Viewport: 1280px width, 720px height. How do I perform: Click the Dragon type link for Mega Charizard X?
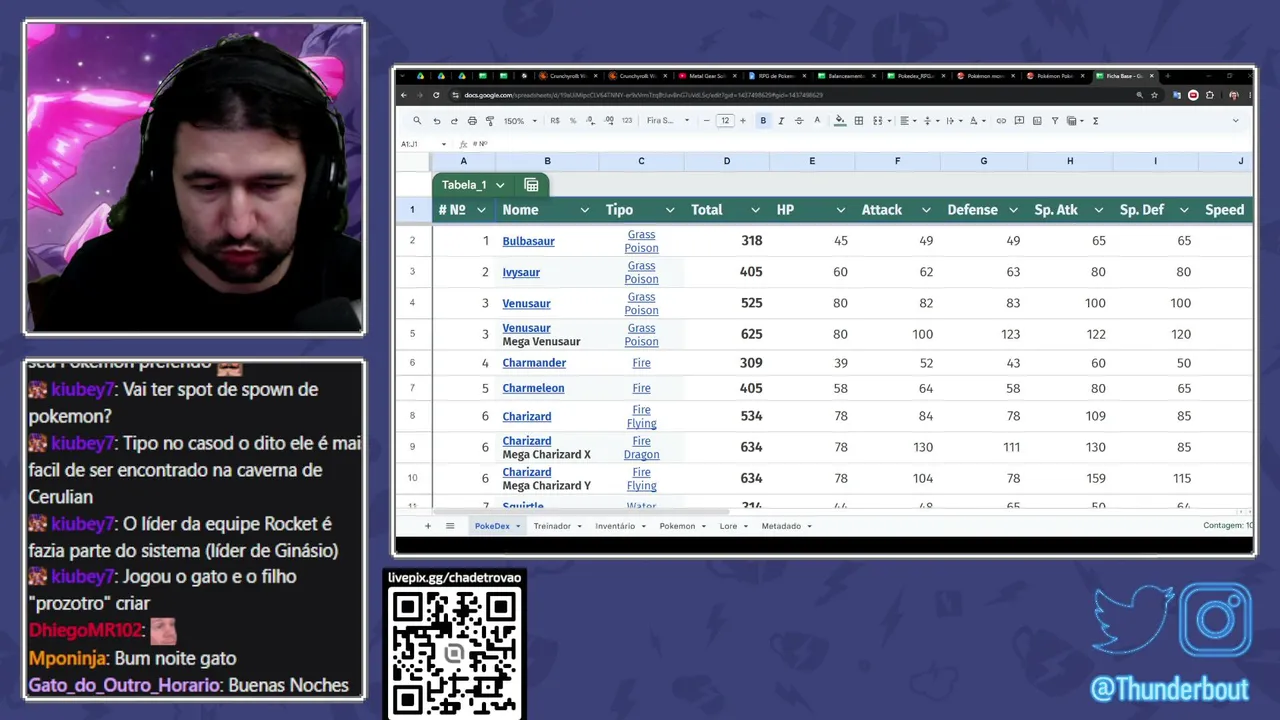(641, 454)
